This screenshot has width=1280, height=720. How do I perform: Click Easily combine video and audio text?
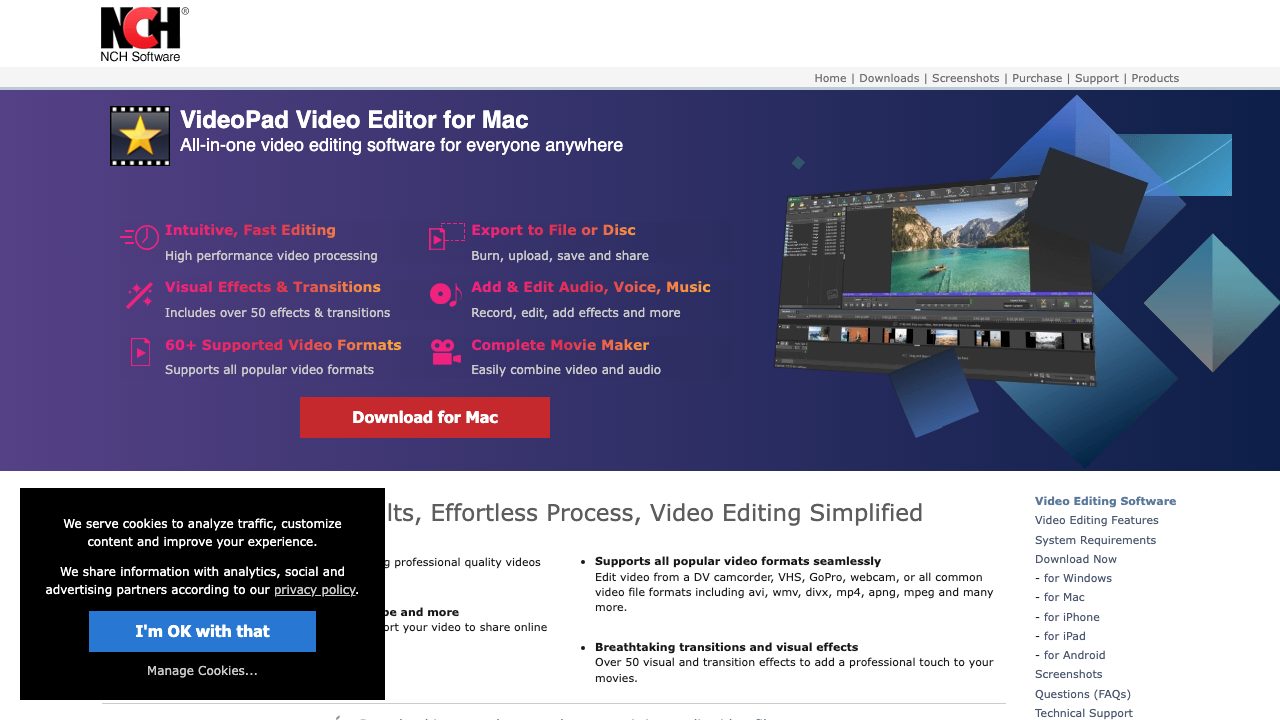coord(566,370)
